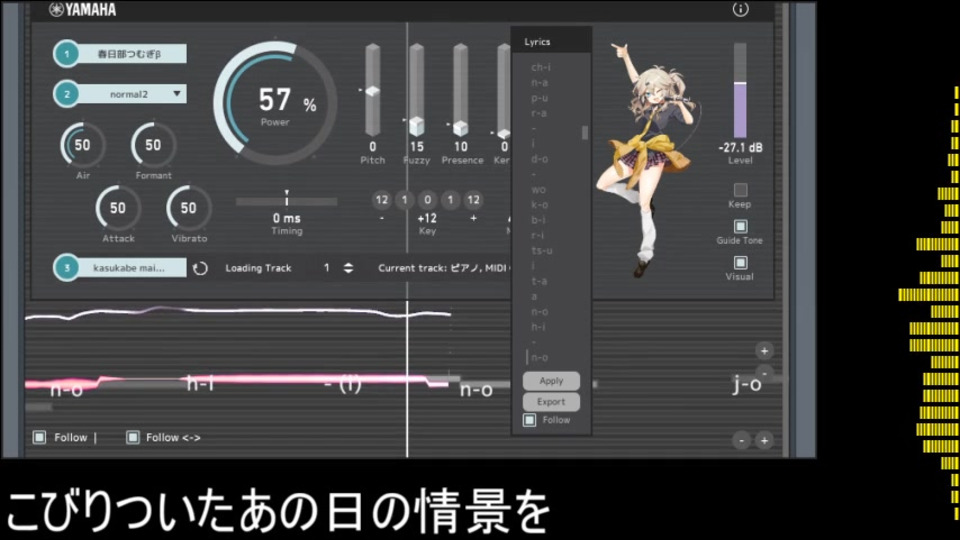Image resolution: width=960 pixels, height=540 pixels.
Task: Click the Fuzzy fader handle
Action: point(416,126)
